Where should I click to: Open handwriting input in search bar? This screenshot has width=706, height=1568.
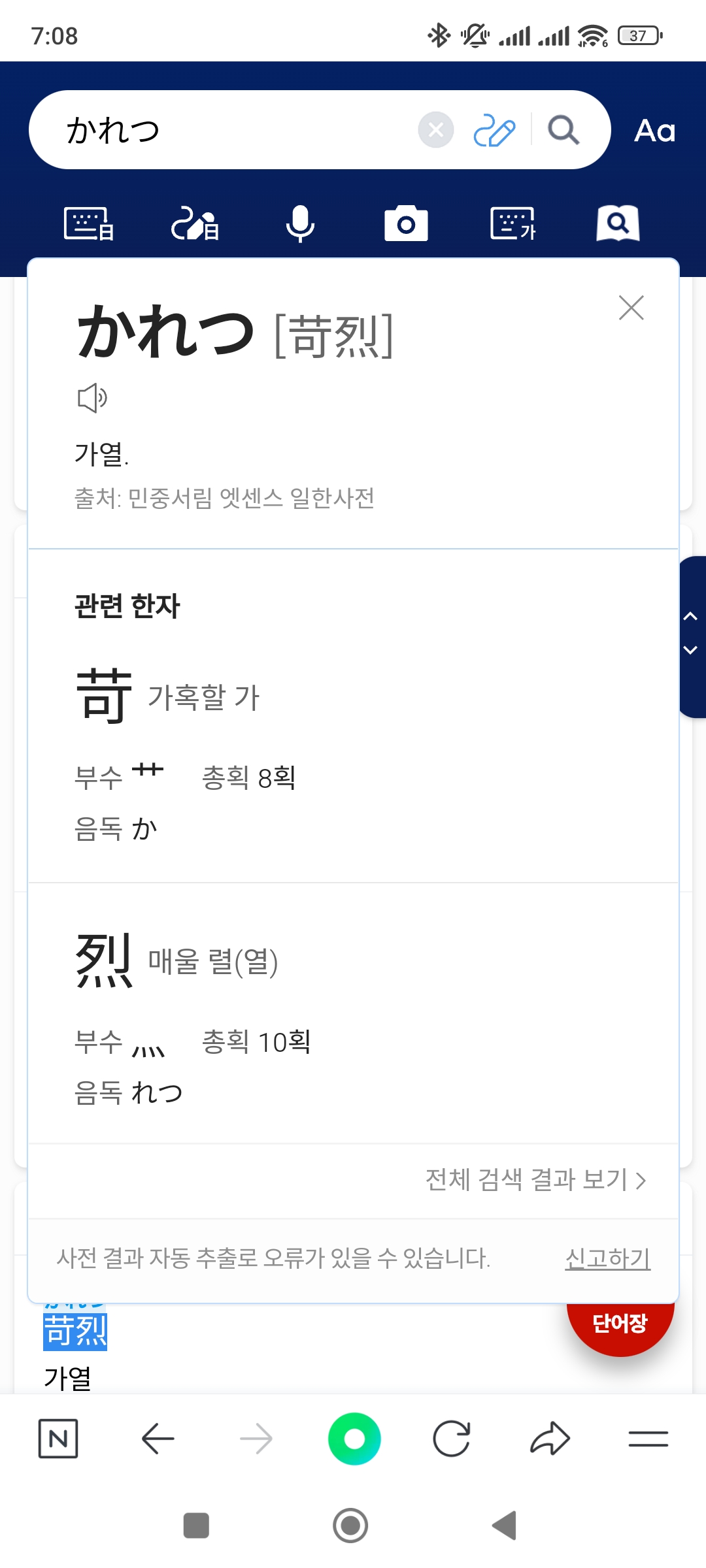[x=494, y=130]
